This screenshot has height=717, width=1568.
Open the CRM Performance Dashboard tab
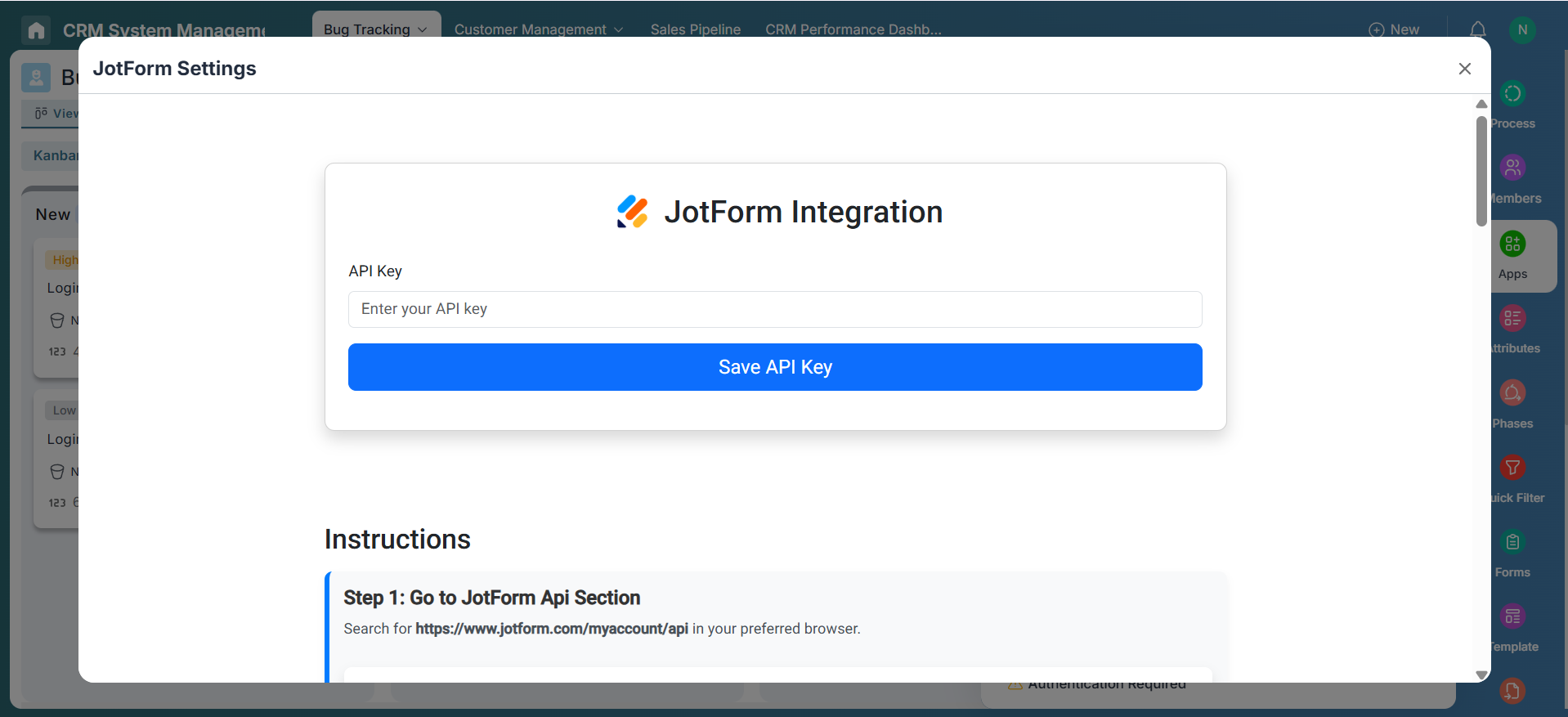[853, 29]
